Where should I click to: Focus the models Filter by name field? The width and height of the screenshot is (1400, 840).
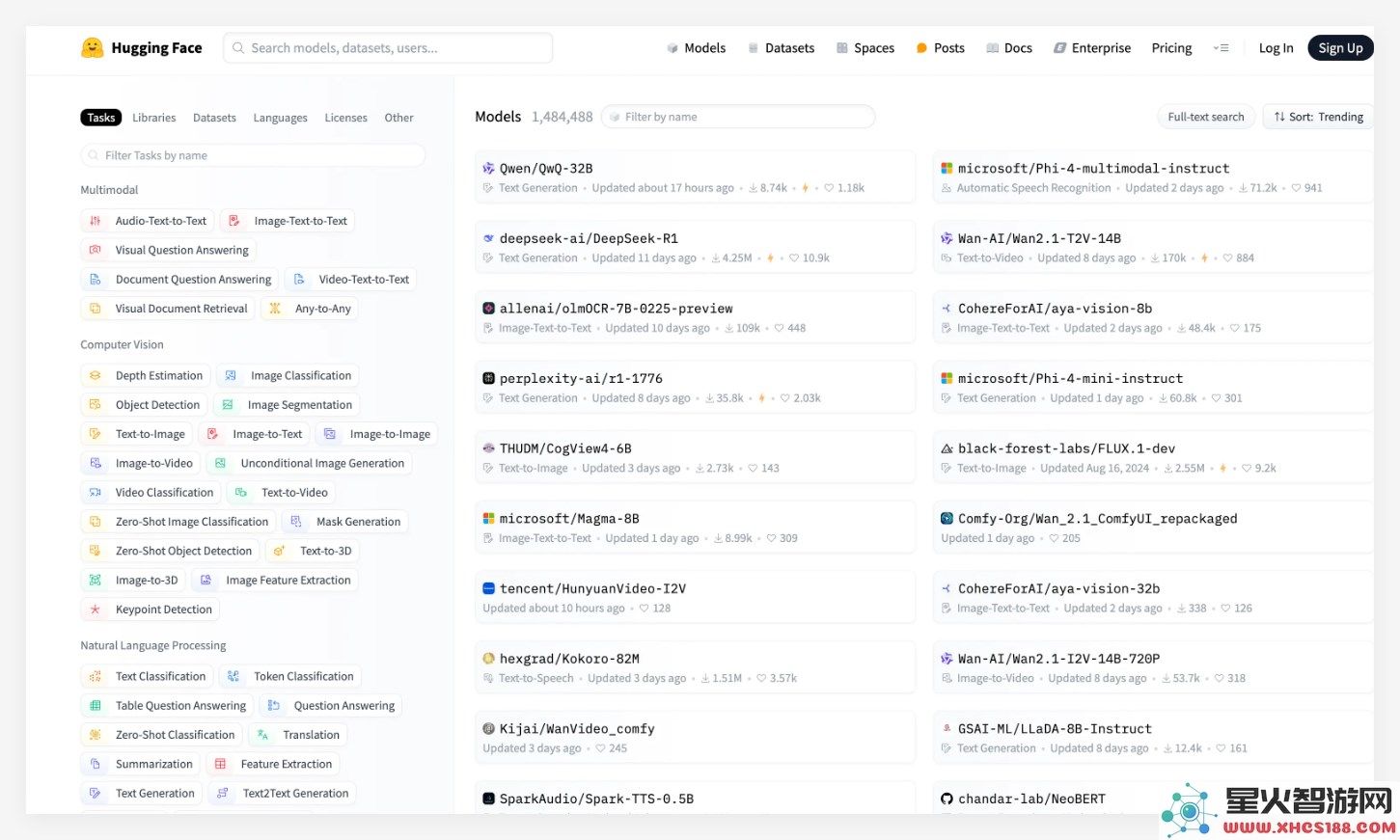click(x=738, y=117)
